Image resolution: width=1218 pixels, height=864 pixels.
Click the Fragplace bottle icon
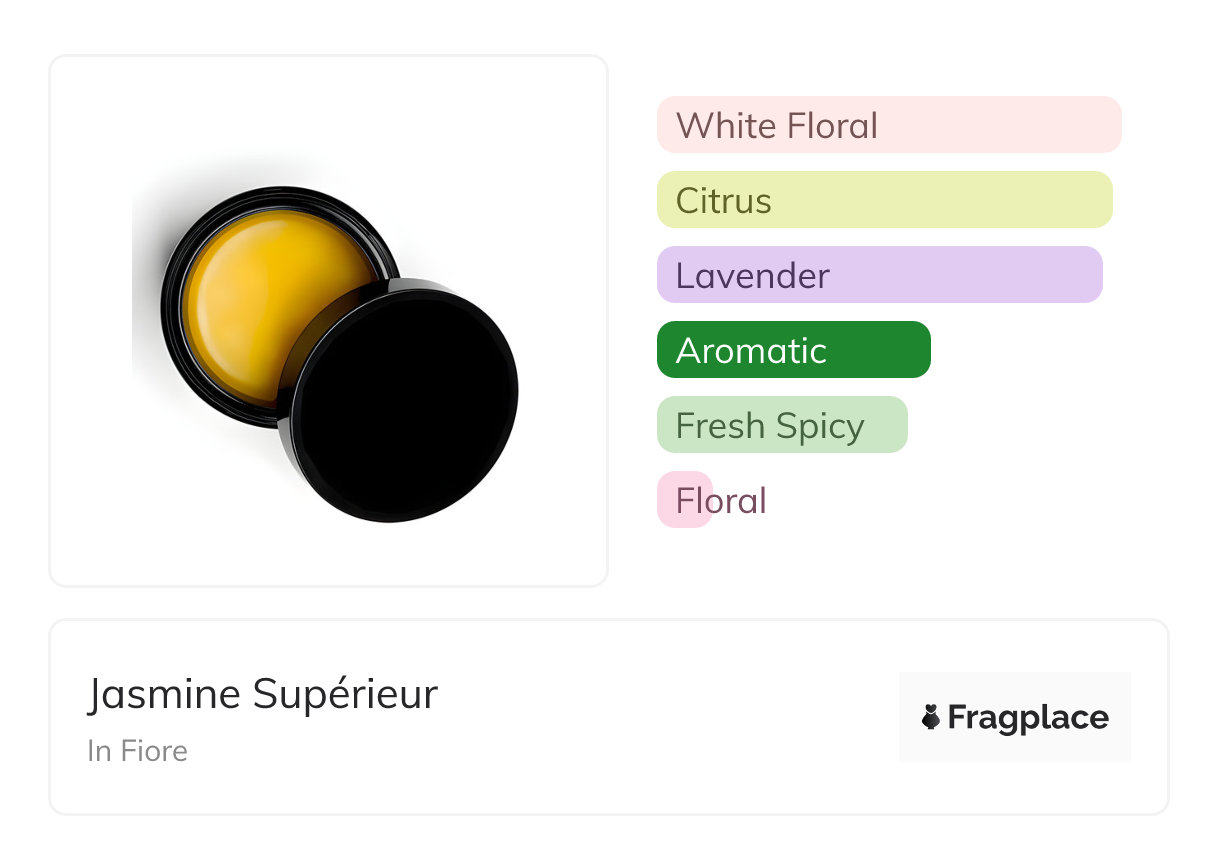point(931,717)
